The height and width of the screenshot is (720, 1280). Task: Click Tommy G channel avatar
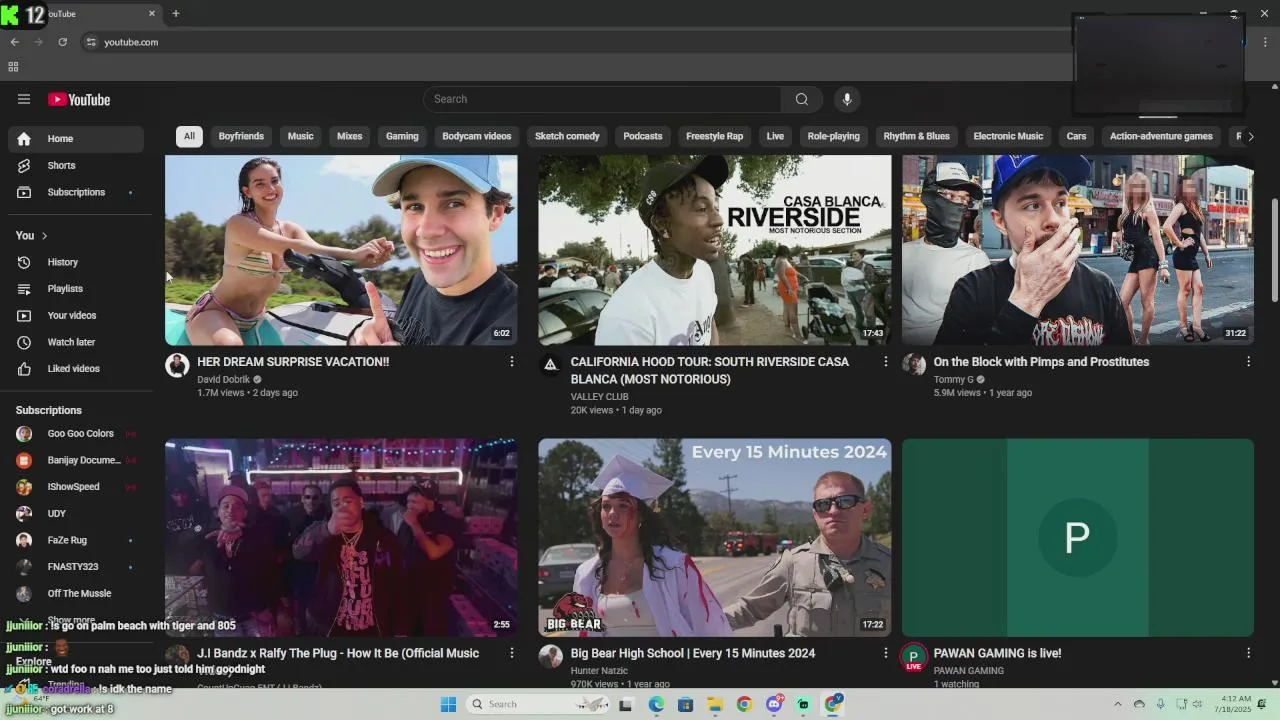click(x=914, y=365)
